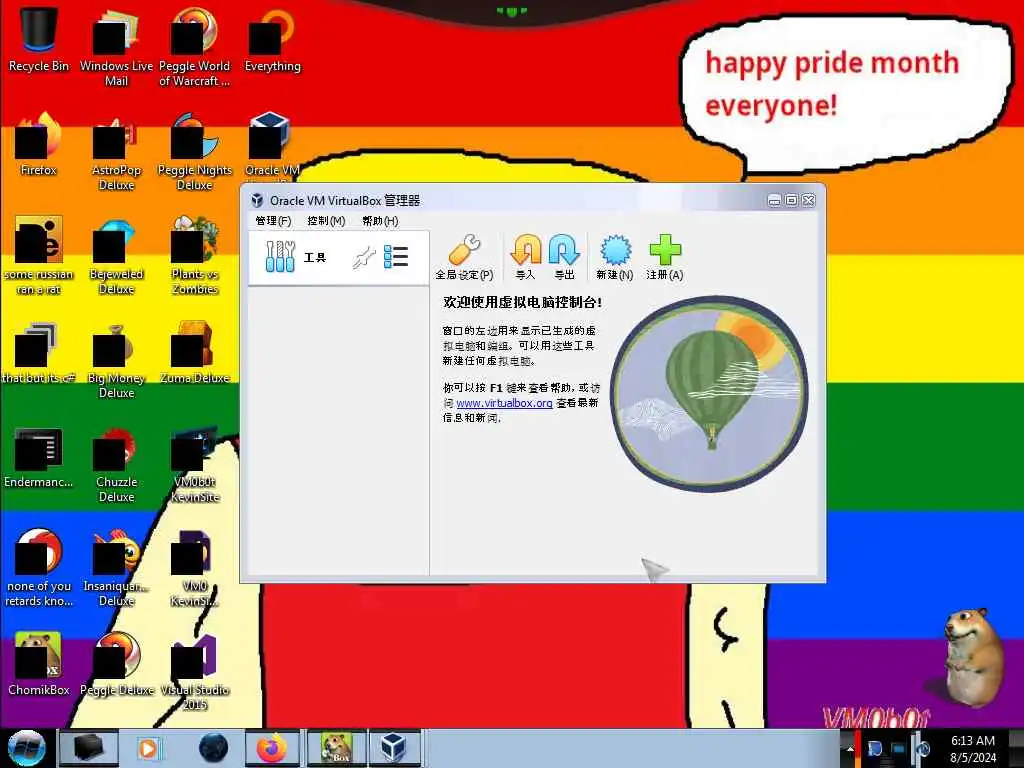This screenshot has width=1024, height=768.
Task: Select the Insaniquarium Deluxe desktop icon
Action: click(116, 568)
